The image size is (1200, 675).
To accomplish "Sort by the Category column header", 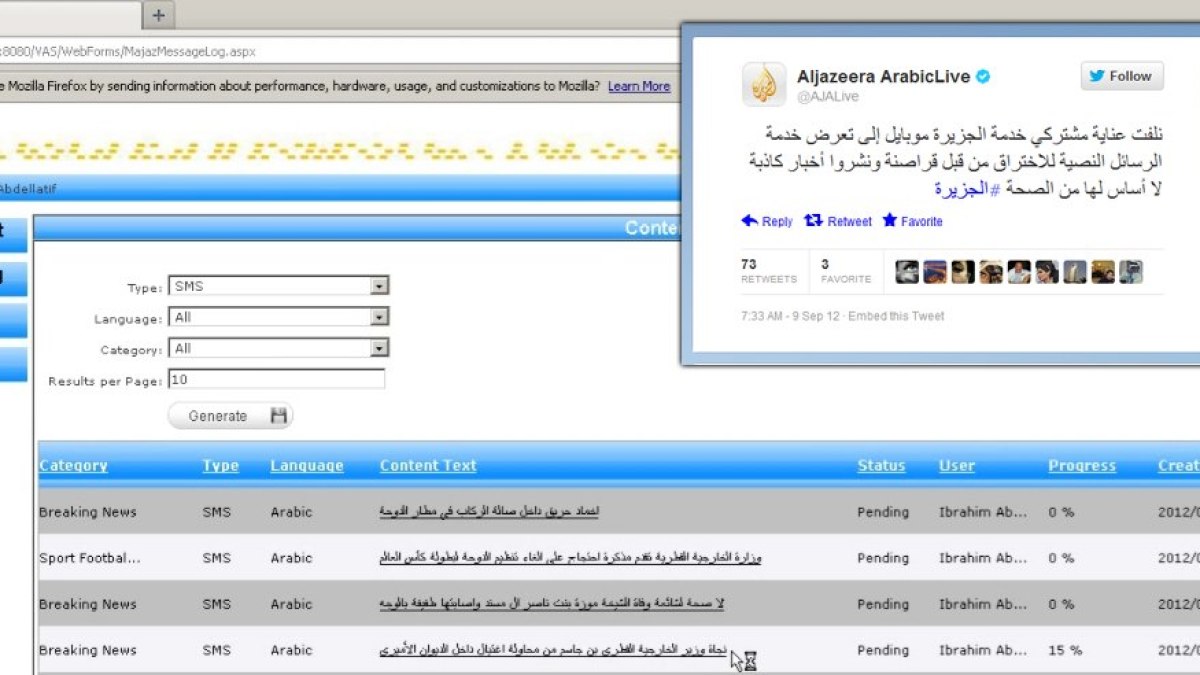I will pos(73,465).
